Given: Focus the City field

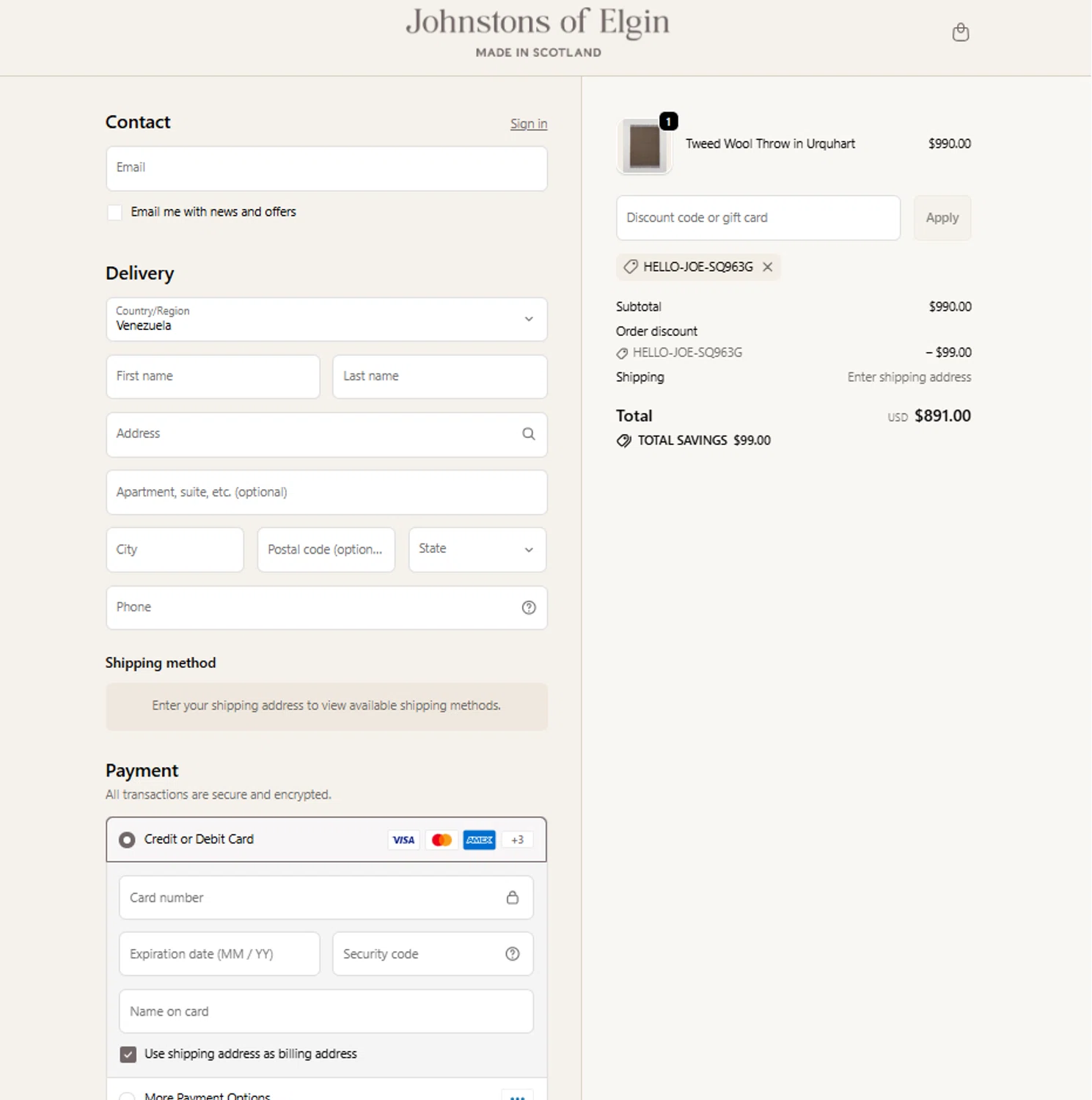Looking at the screenshot, I should point(175,549).
